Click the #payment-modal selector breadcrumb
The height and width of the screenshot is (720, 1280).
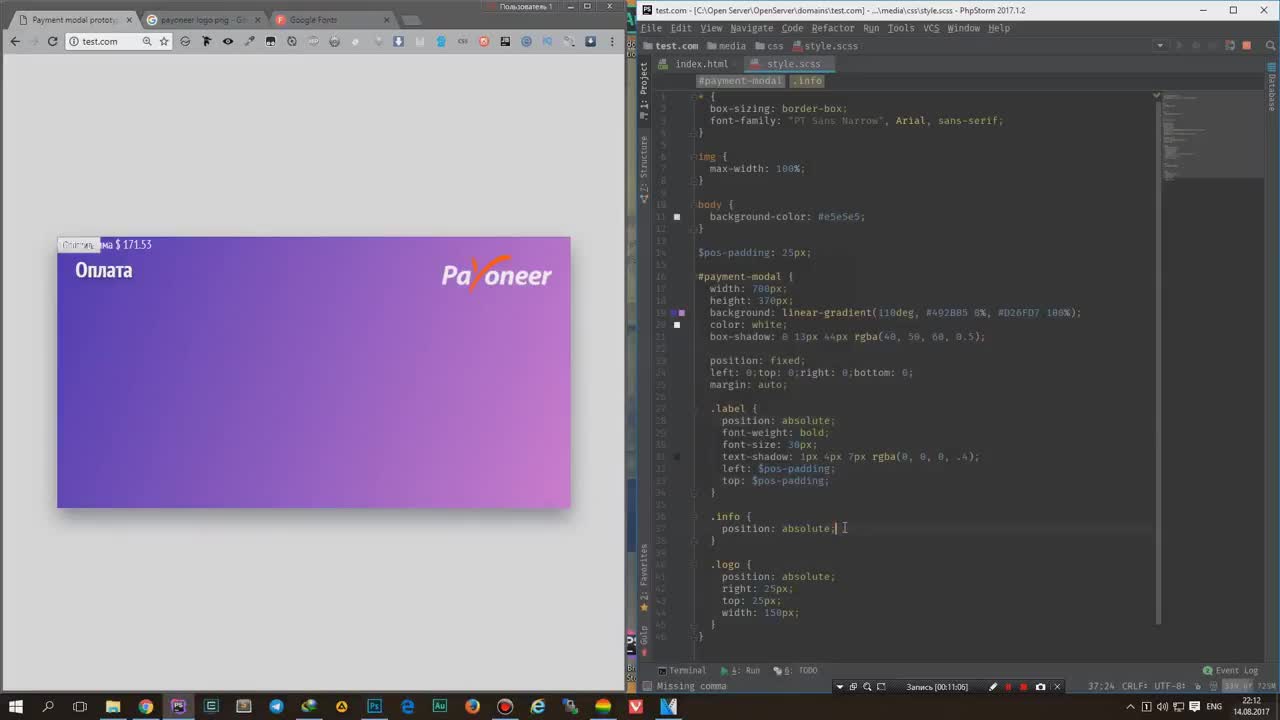(x=740, y=81)
